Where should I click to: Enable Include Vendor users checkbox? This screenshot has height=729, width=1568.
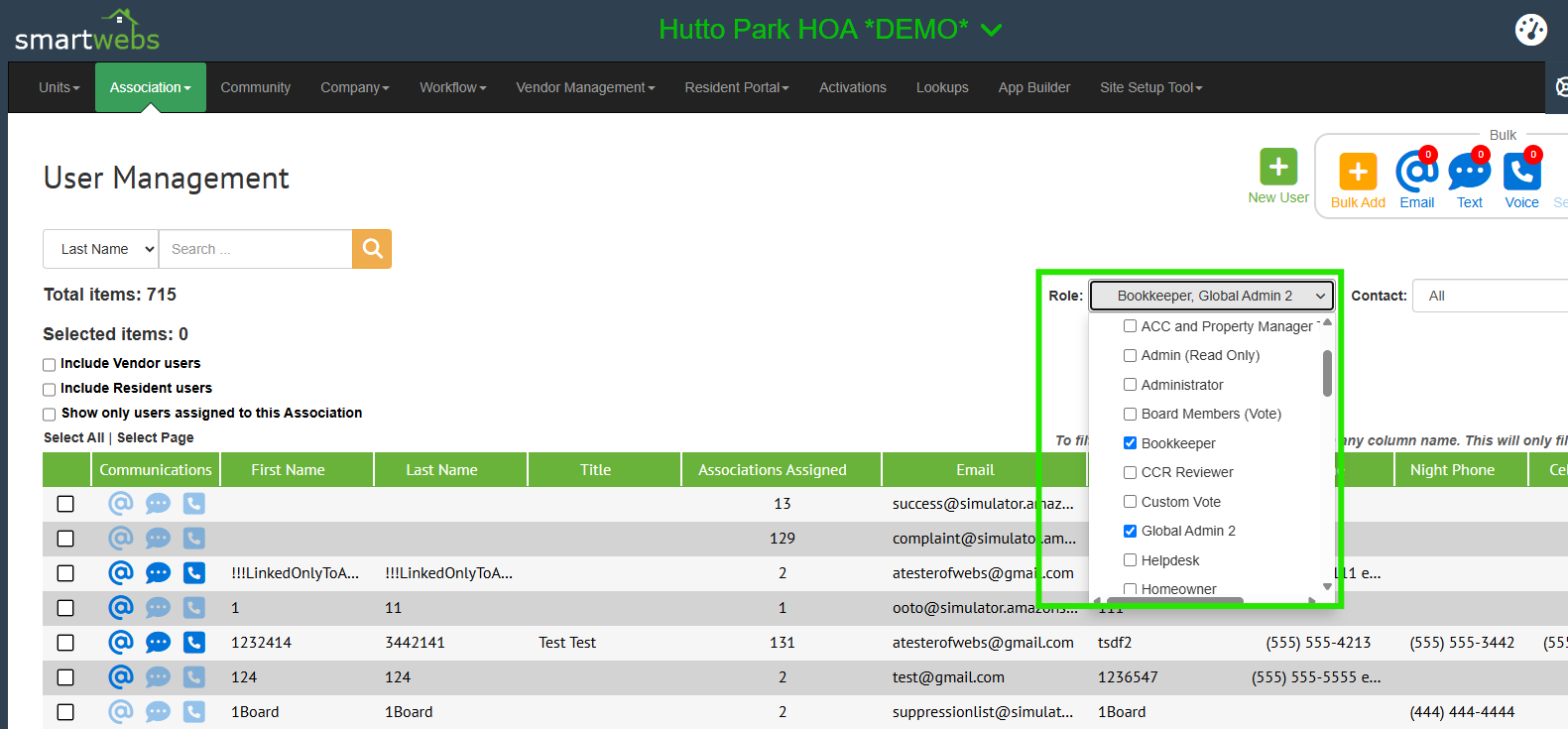click(49, 365)
